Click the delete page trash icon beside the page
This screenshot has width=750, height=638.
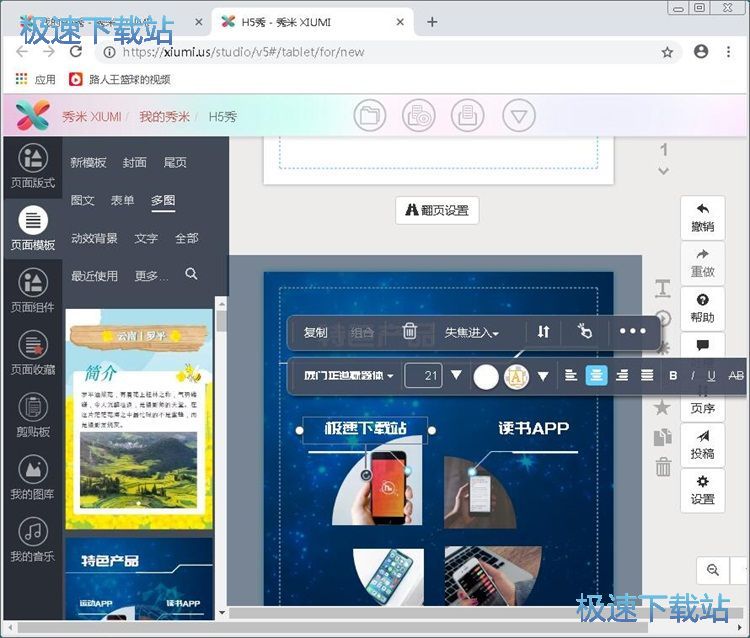[663, 467]
